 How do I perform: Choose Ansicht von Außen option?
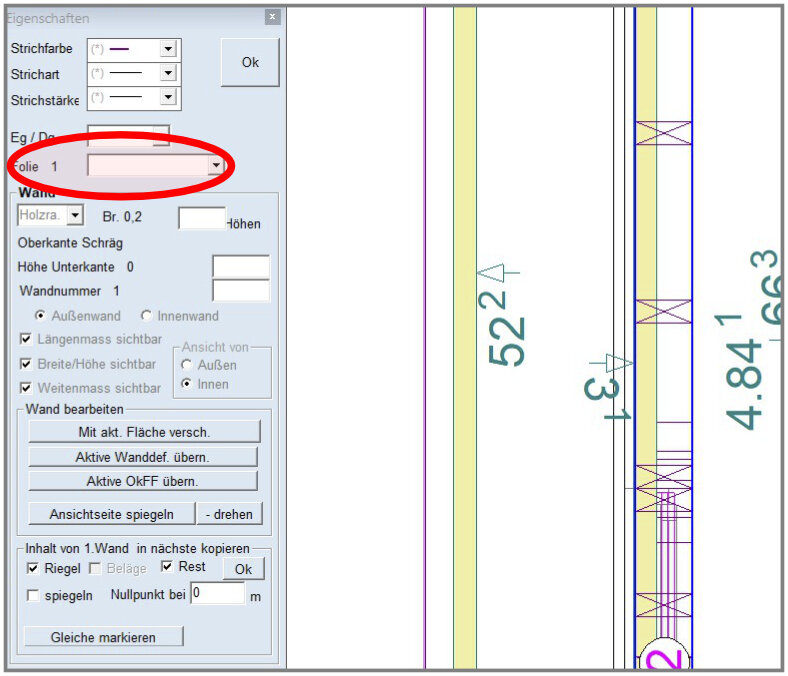186,366
